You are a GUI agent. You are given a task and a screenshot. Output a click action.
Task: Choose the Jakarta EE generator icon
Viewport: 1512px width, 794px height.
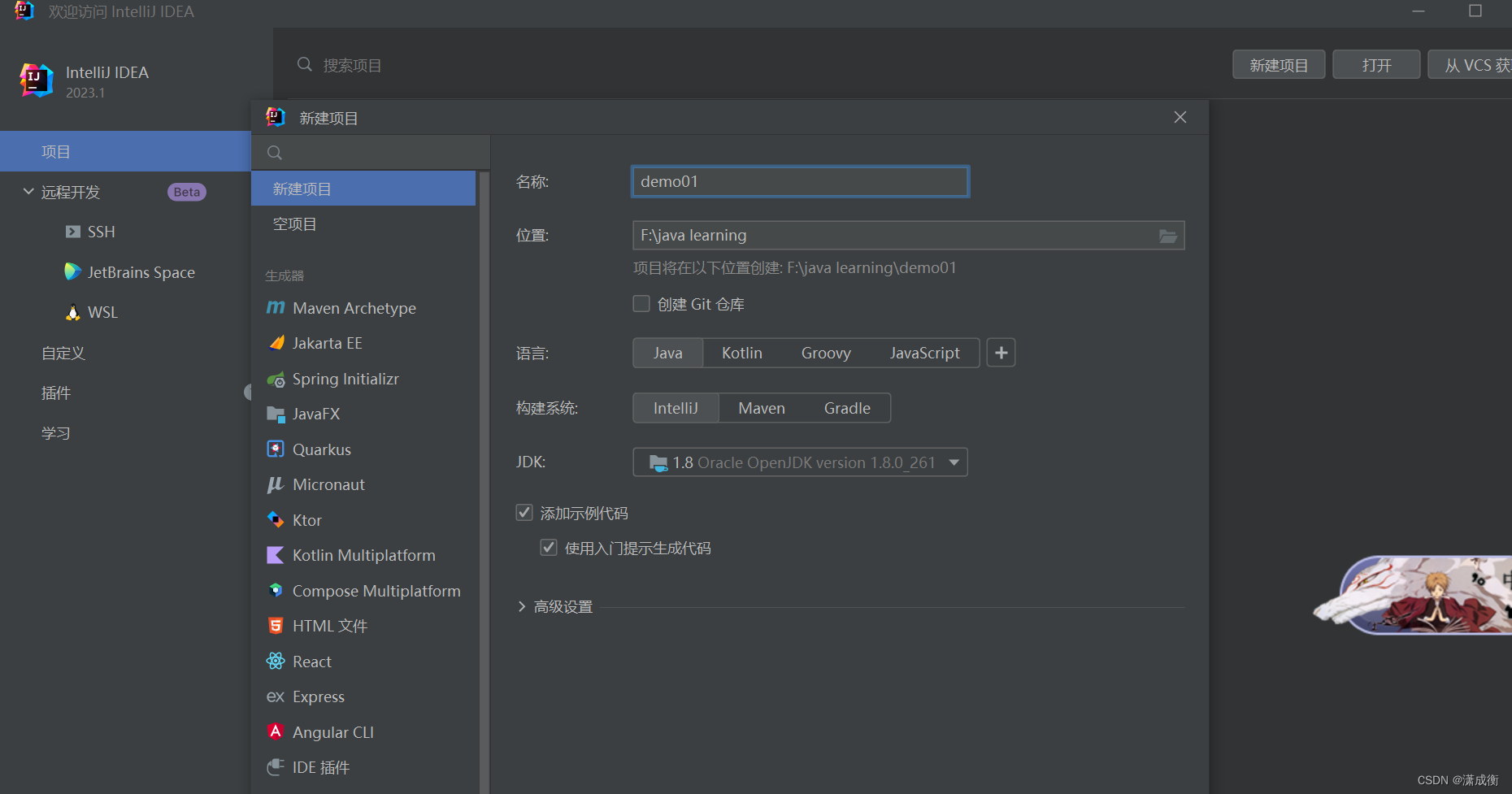(276, 343)
